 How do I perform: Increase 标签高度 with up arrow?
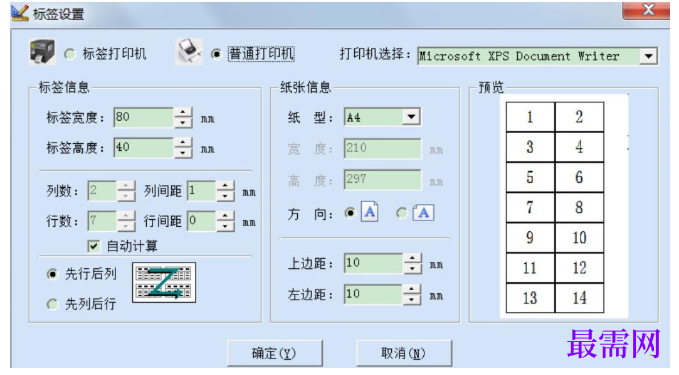click(x=183, y=142)
